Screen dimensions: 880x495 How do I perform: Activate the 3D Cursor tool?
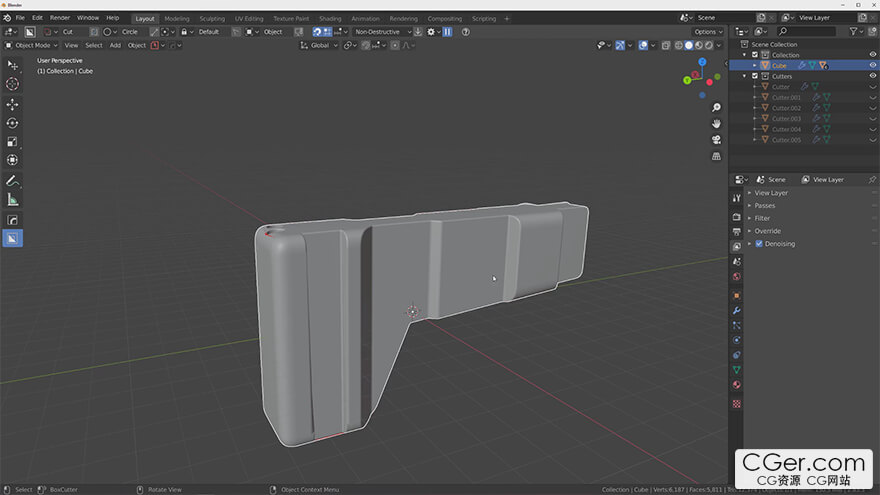pyautogui.click(x=12, y=84)
